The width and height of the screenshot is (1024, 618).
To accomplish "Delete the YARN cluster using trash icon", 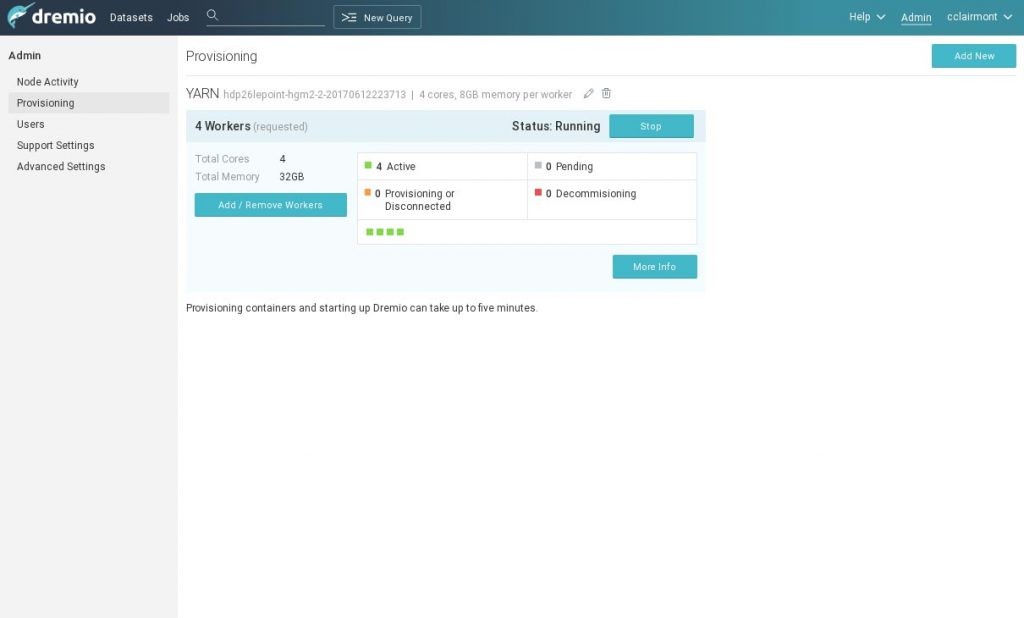I will [606, 94].
